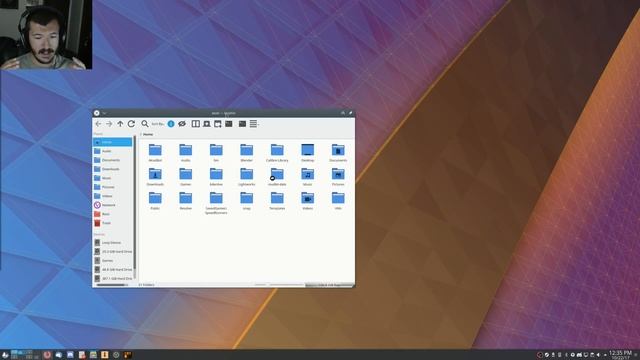The height and width of the screenshot is (360, 640).
Task: Go forward using the toolbar forward arrow
Action: [x=109, y=124]
